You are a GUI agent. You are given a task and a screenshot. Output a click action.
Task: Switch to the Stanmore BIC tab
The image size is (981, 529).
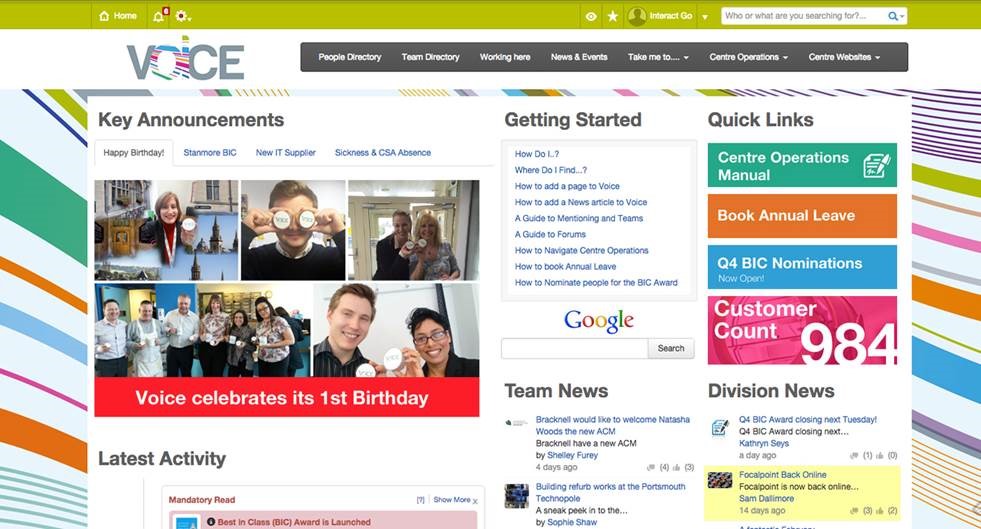[x=210, y=153]
